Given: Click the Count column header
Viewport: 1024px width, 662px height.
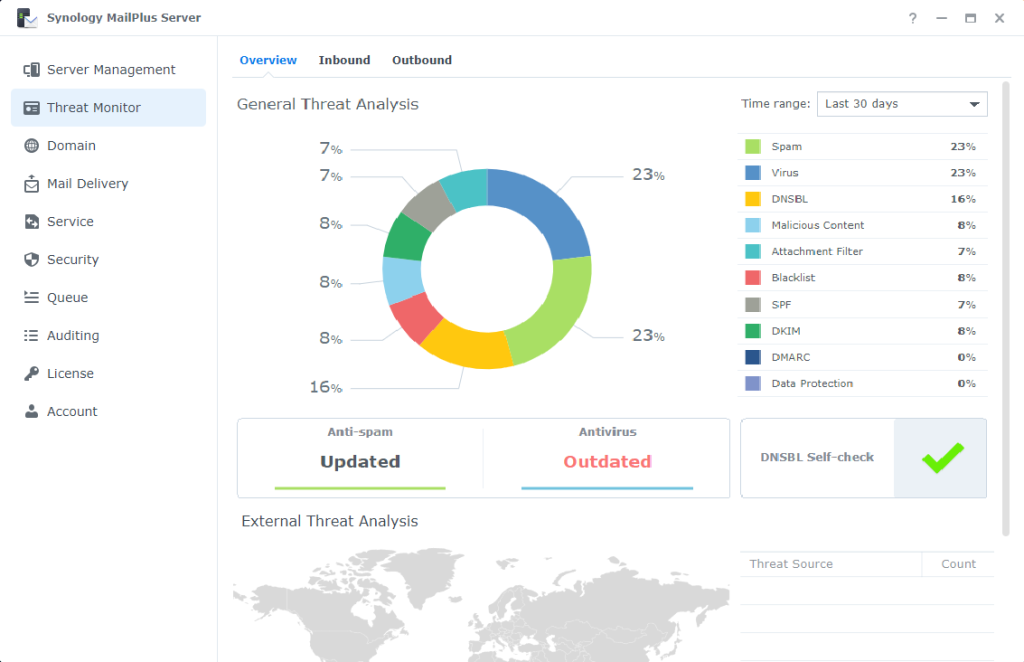Looking at the screenshot, I should (958, 564).
